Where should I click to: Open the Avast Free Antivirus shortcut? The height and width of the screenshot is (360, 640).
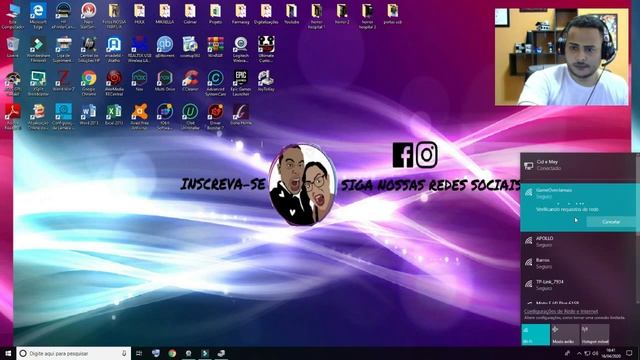pos(139,117)
